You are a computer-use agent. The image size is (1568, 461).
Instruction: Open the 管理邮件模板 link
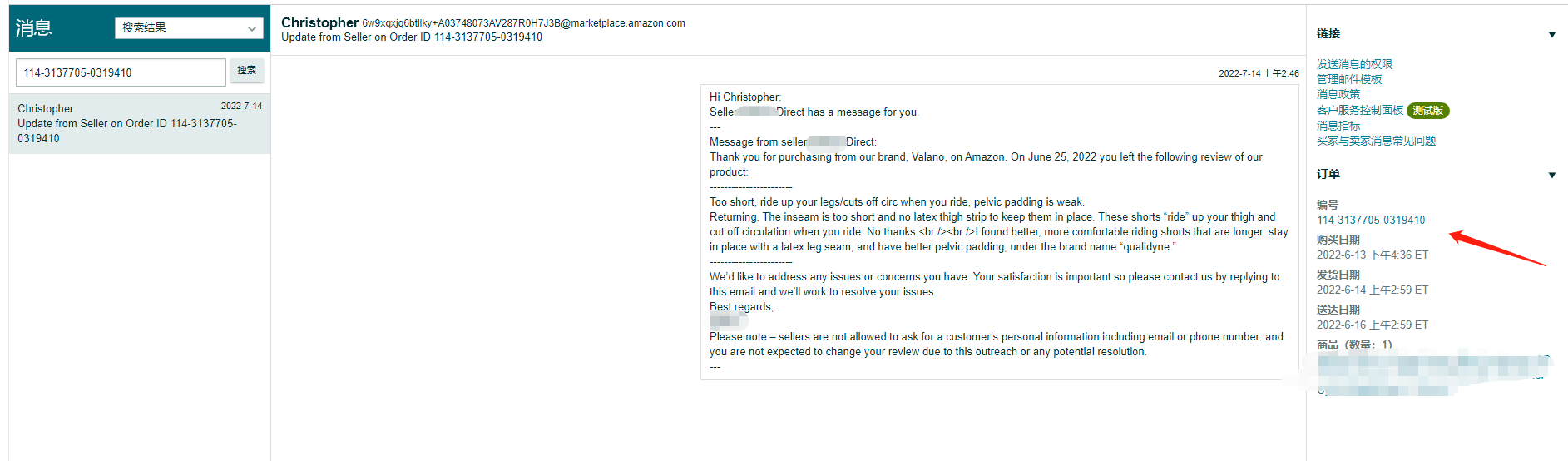(x=1349, y=79)
